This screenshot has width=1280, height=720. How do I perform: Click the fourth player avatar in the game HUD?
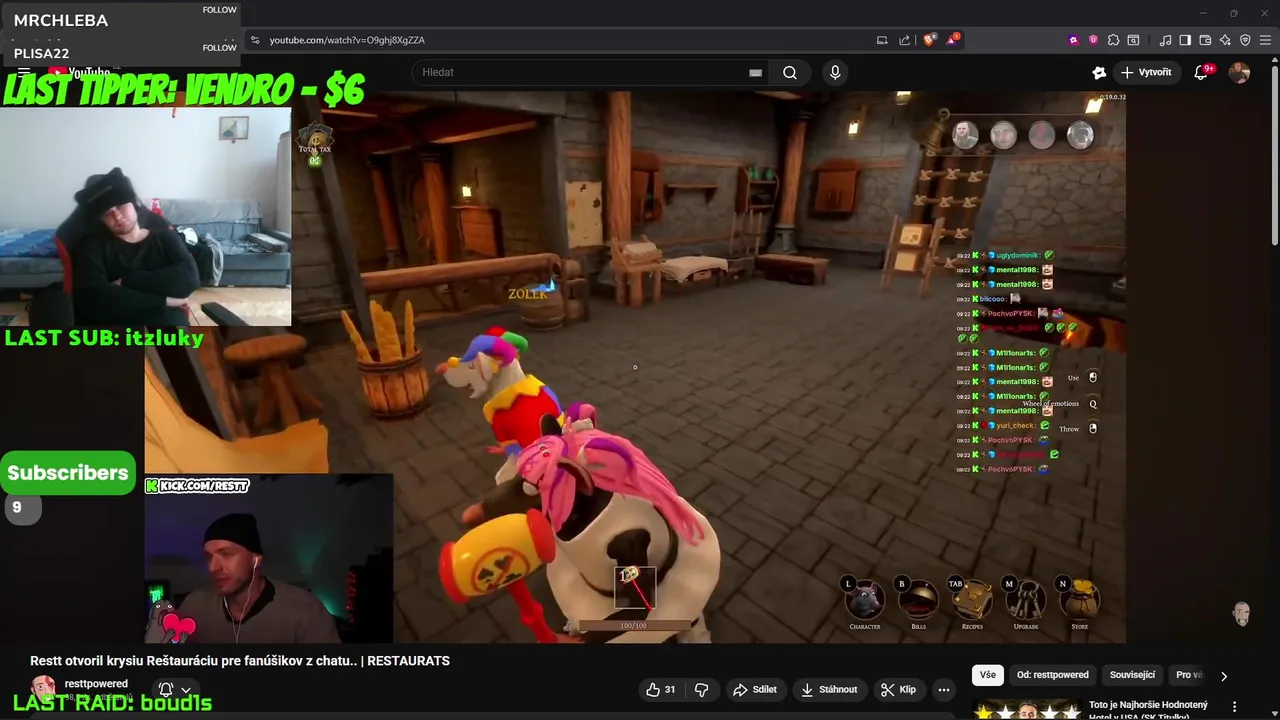1080,135
